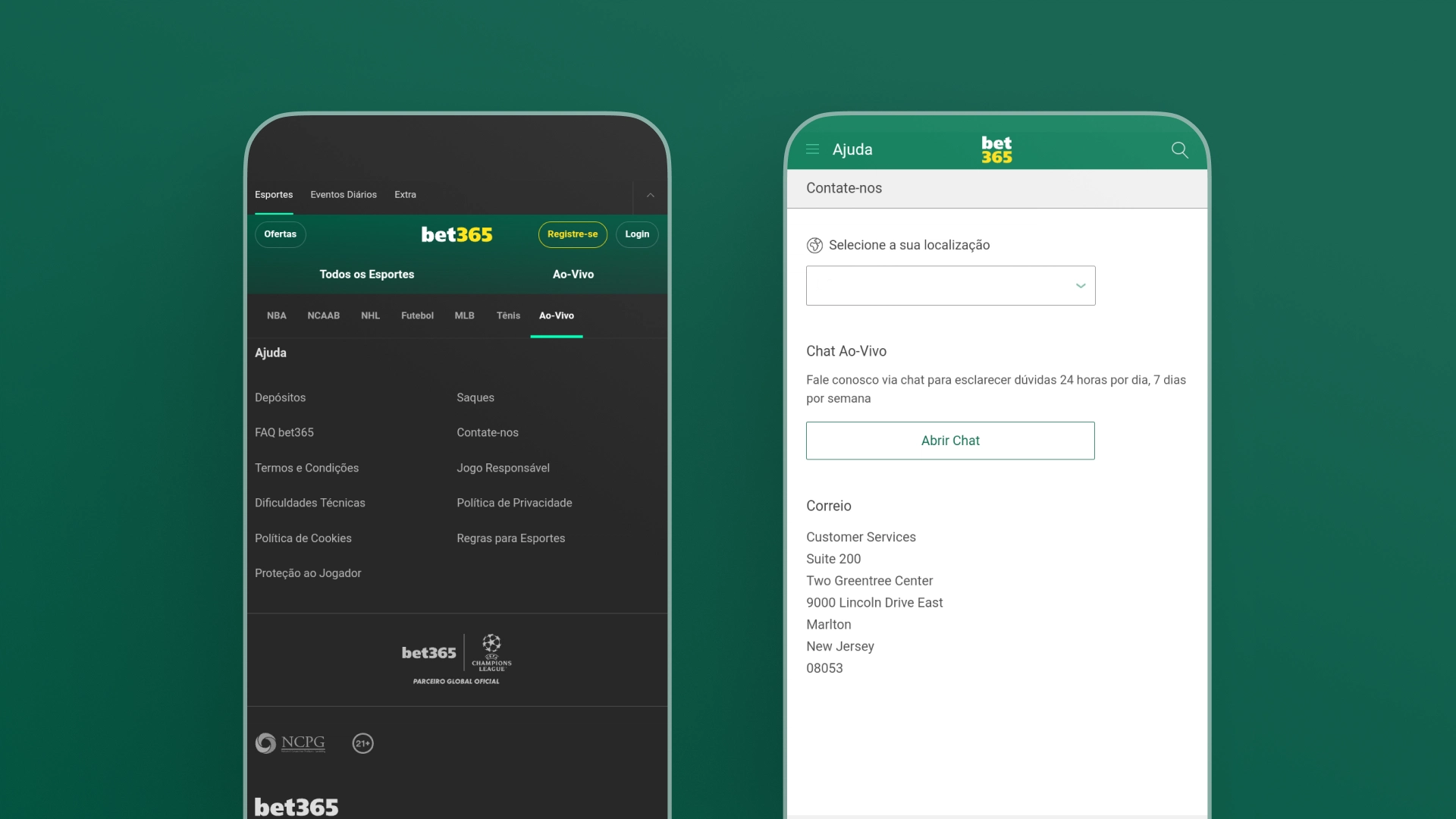The image size is (1456, 819).
Task: Select the Eventos Diários tab
Action: pos(343,194)
